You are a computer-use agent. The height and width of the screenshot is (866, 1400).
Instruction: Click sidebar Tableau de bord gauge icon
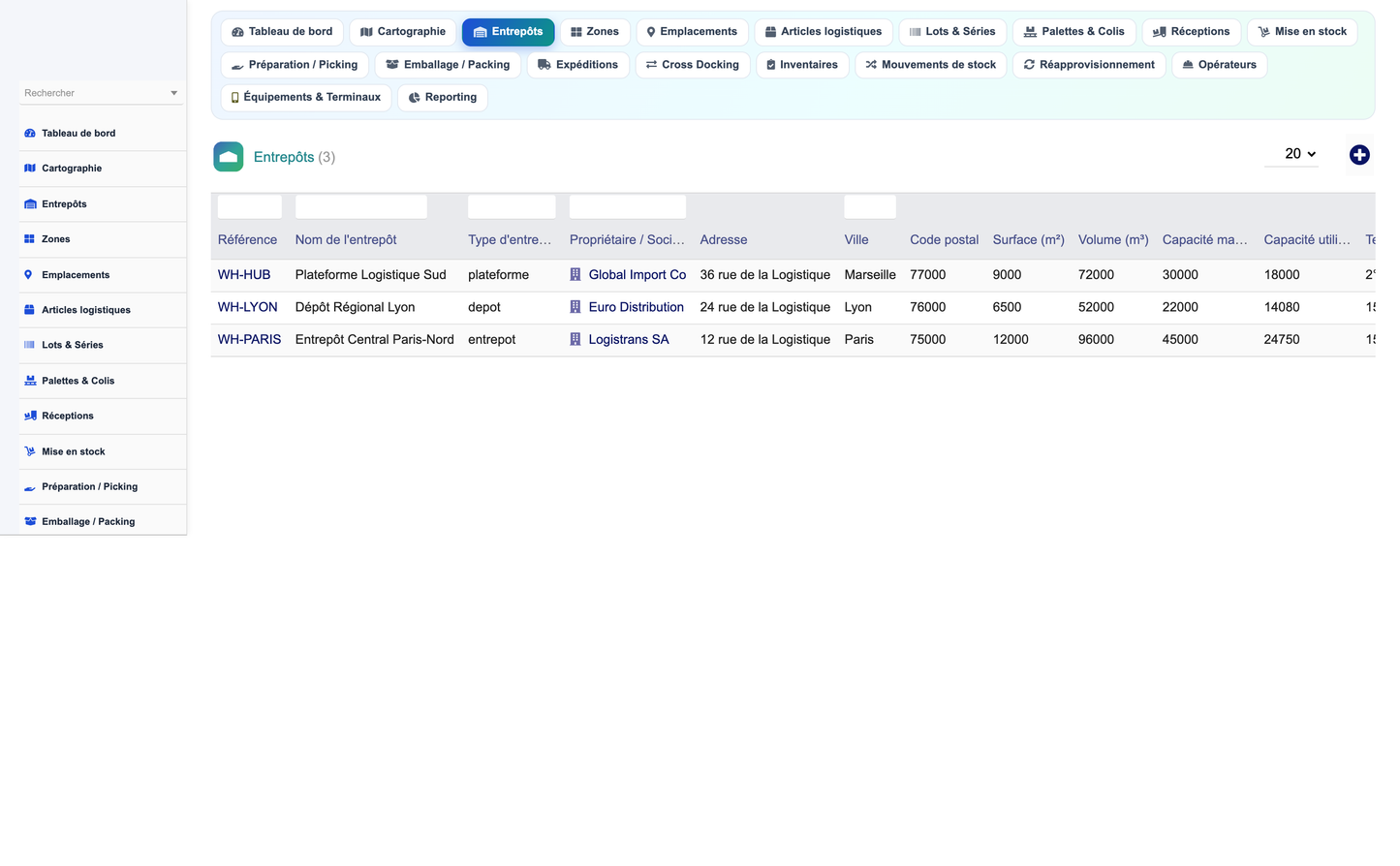[30, 134]
